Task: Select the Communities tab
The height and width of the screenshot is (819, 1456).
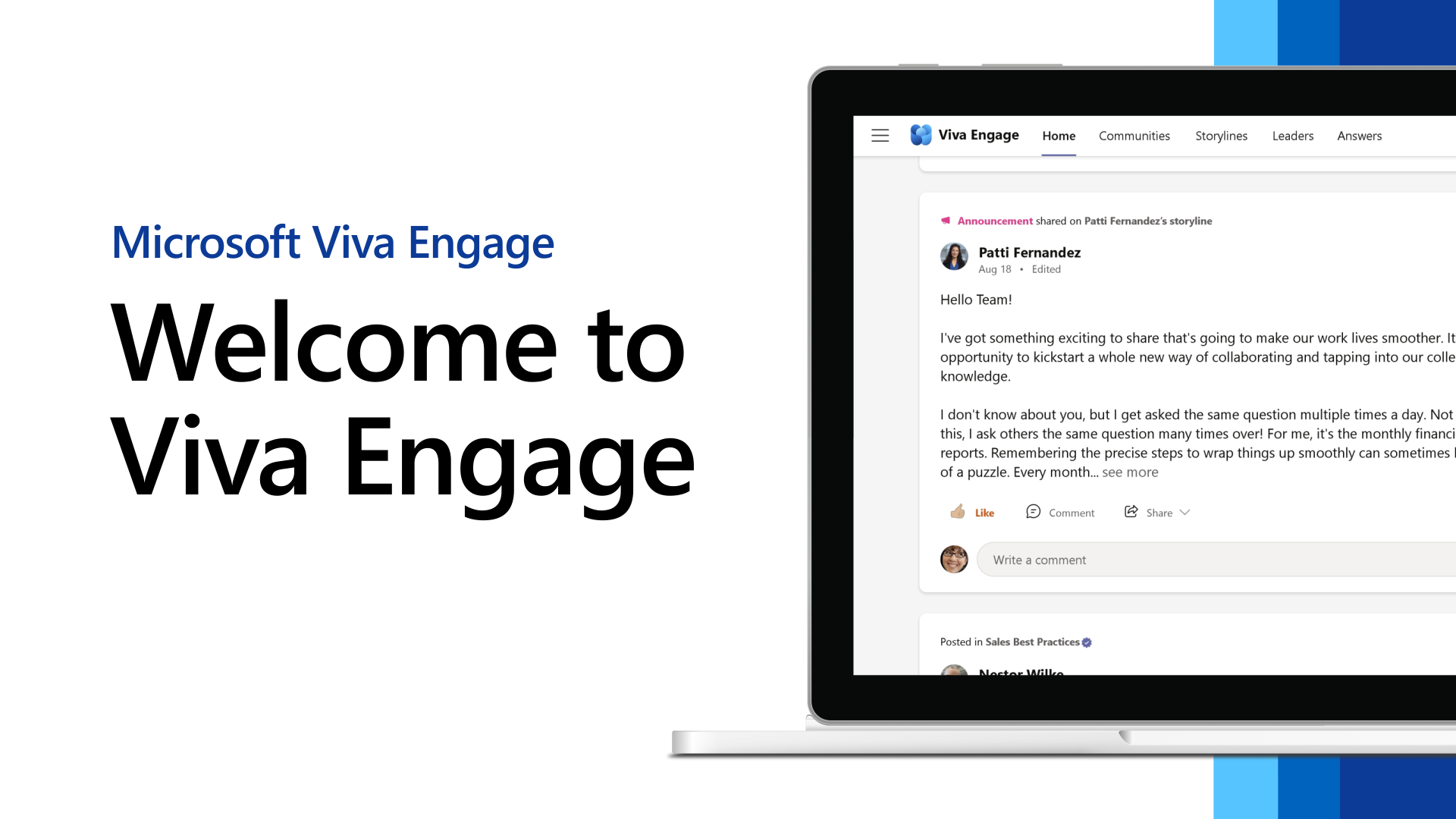Action: point(1134,135)
